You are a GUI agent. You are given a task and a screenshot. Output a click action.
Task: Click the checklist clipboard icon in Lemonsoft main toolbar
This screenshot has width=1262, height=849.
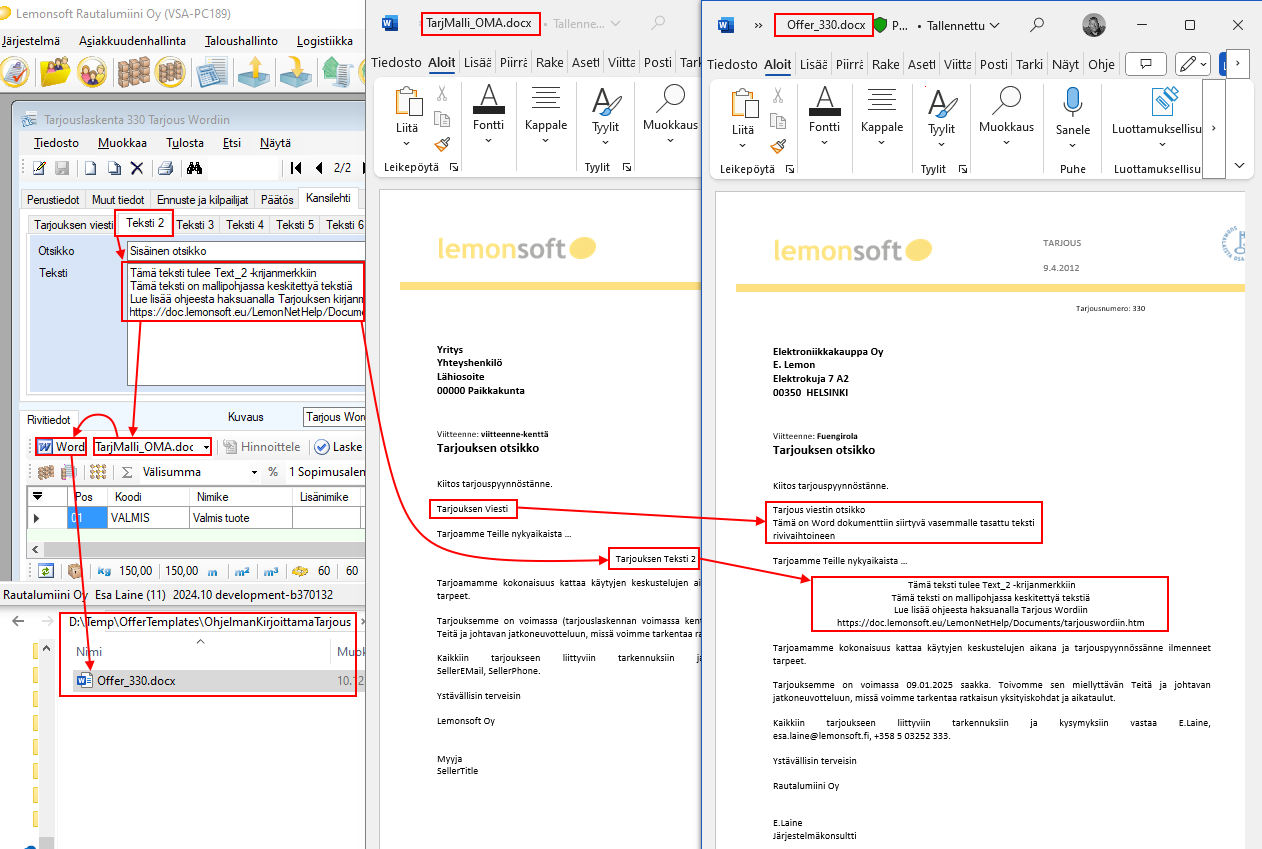click(x=15, y=72)
